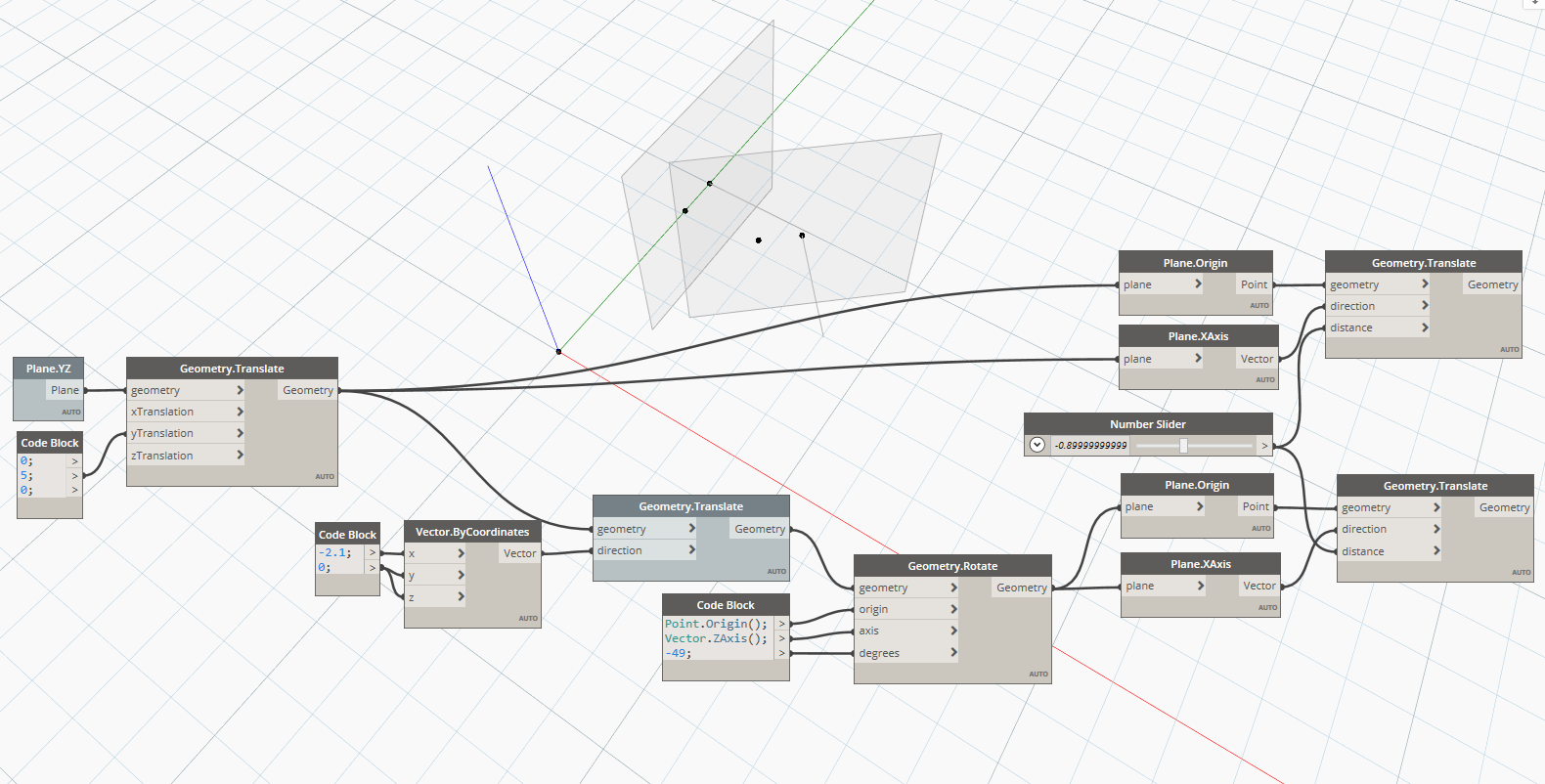Select the header of the Code Block containing -2.1;
The width and height of the screenshot is (1545, 784).
coord(347,534)
